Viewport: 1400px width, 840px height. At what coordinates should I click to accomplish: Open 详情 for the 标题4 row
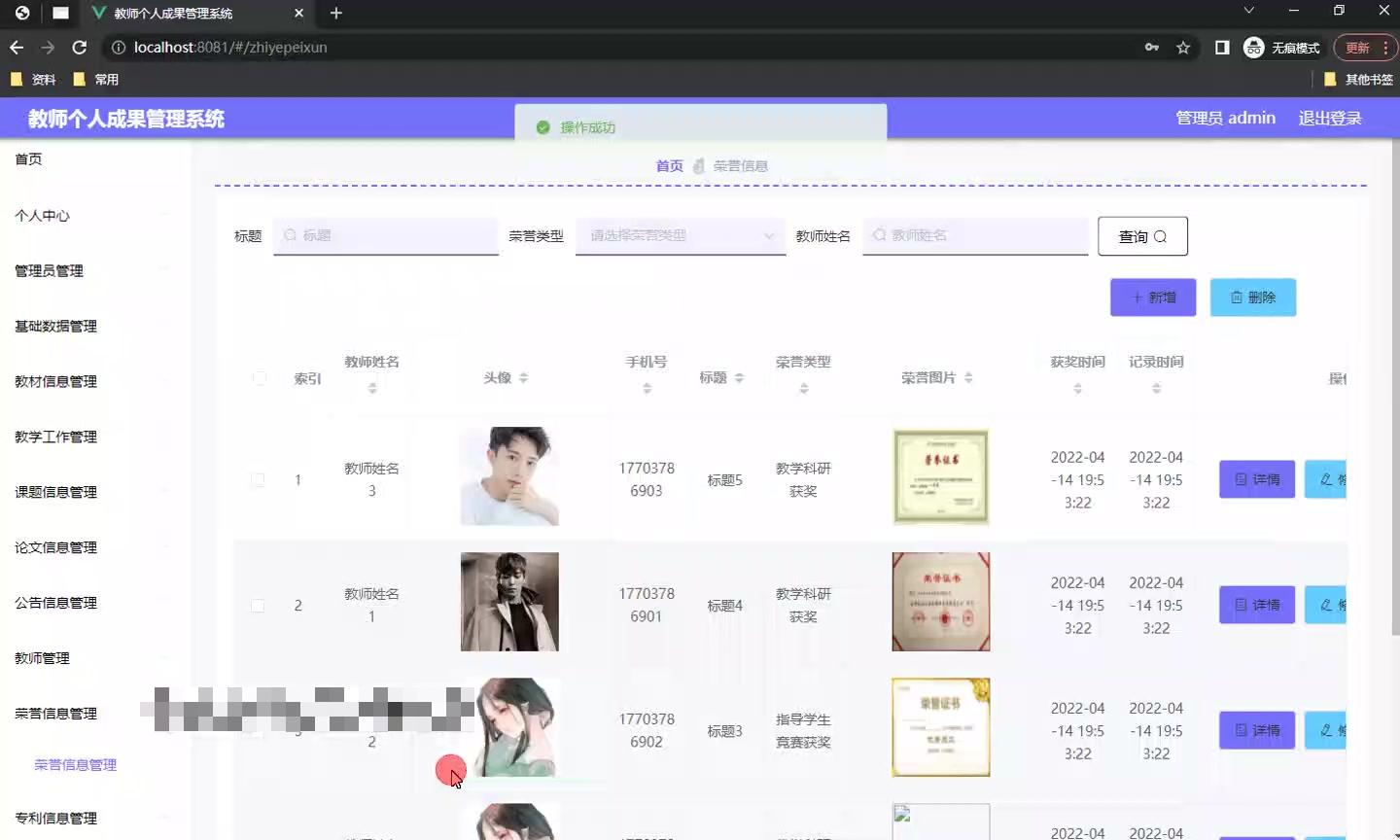(x=1257, y=605)
